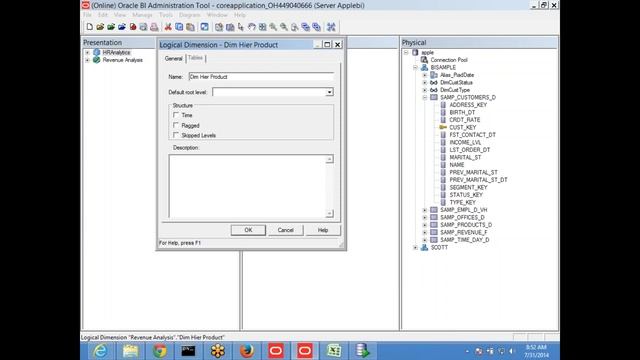Maximize the Logical Dimension dialog
The image size is (640, 360).
[x=327, y=44]
